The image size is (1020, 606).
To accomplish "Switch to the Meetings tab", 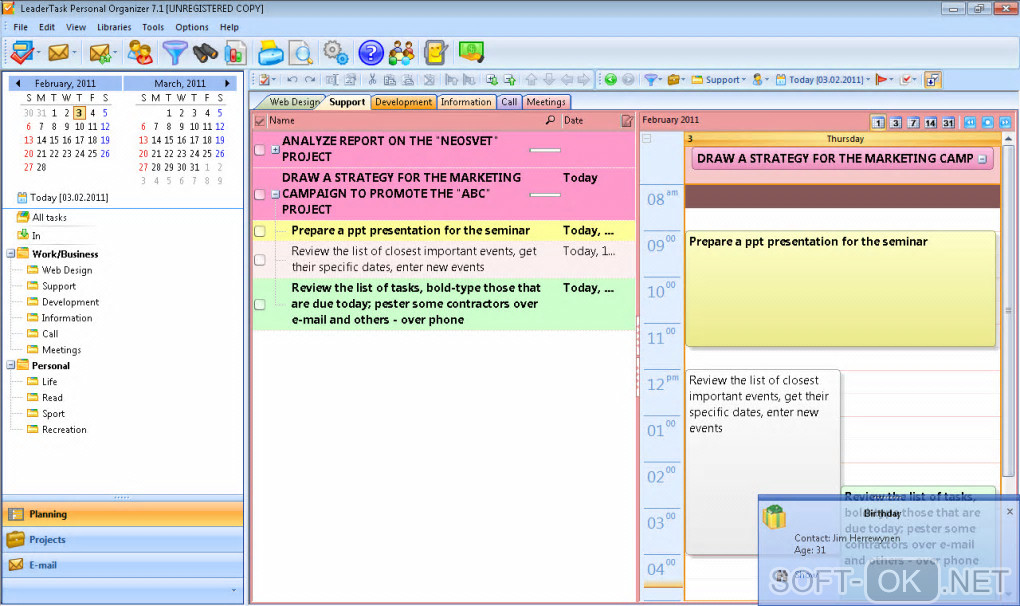I will coord(546,102).
